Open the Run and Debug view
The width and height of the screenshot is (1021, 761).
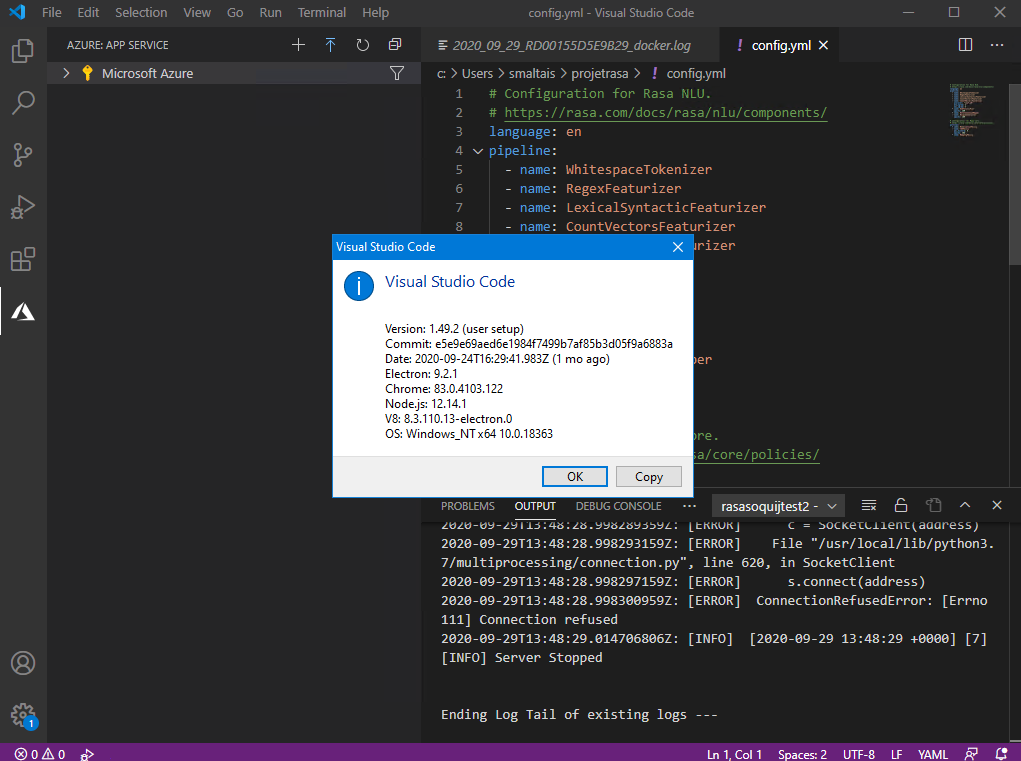[x=23, y=207]
